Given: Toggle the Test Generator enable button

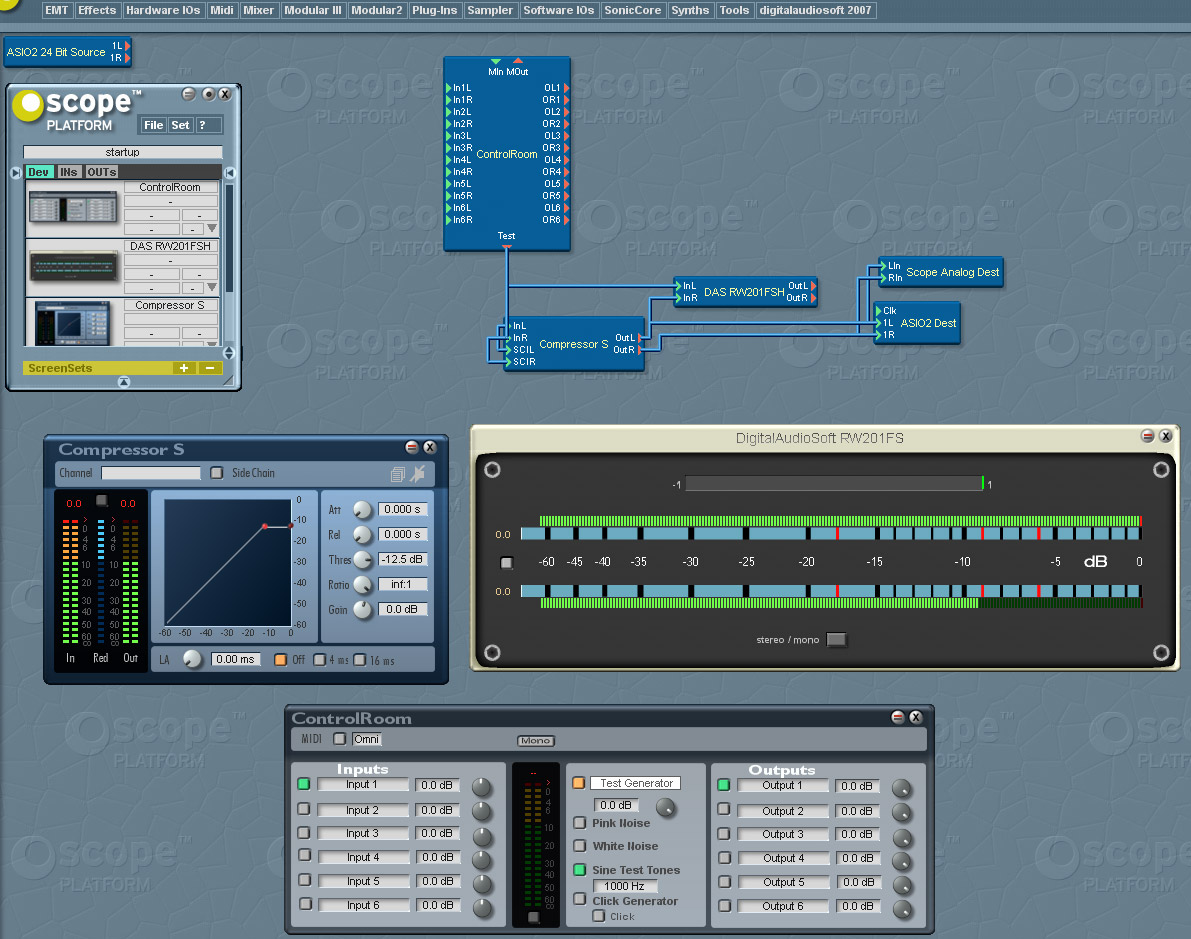Looking at the screenshot, I should (579, 782).
